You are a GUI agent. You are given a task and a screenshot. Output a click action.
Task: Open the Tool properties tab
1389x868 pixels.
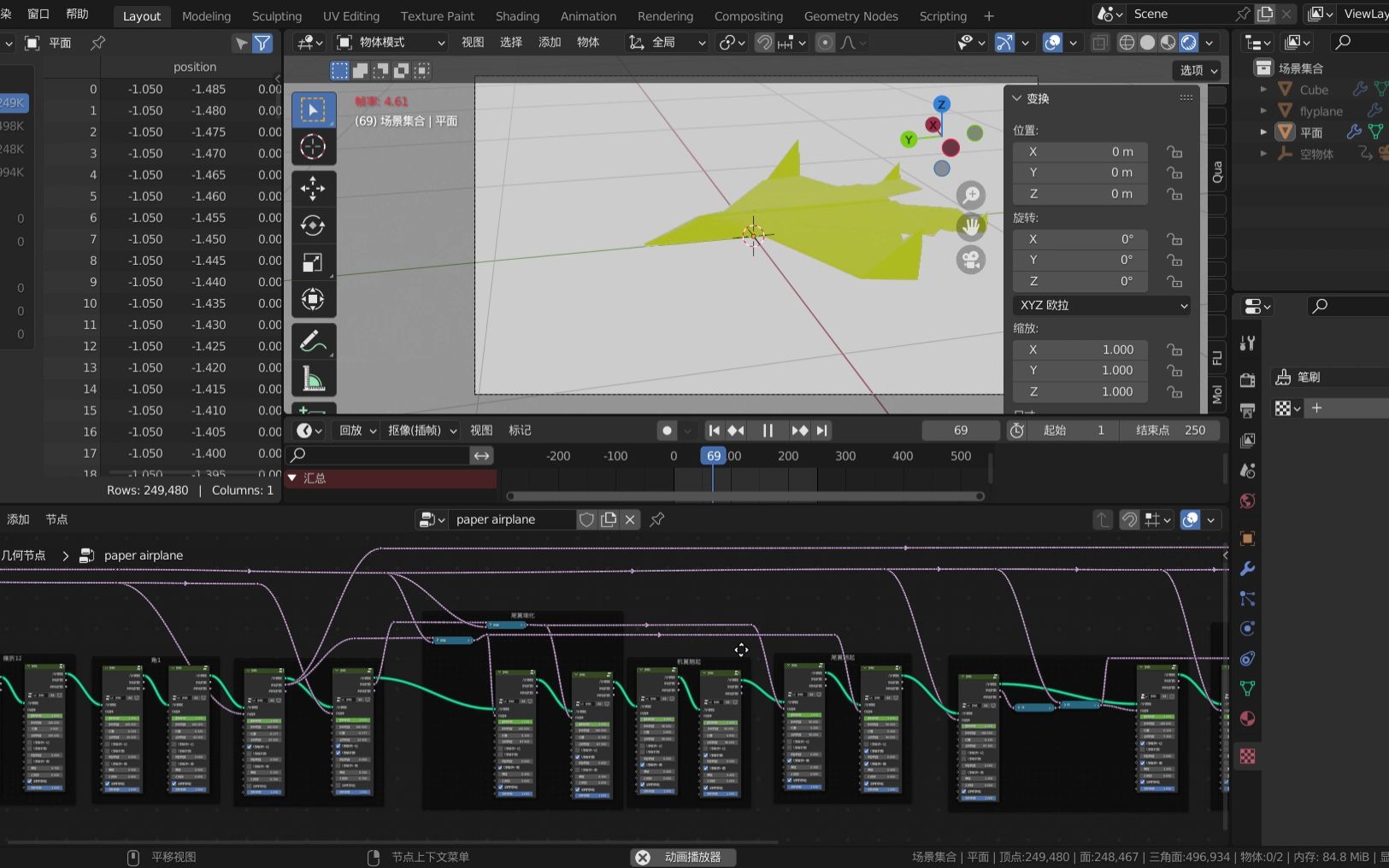[x=1247, y=343]
